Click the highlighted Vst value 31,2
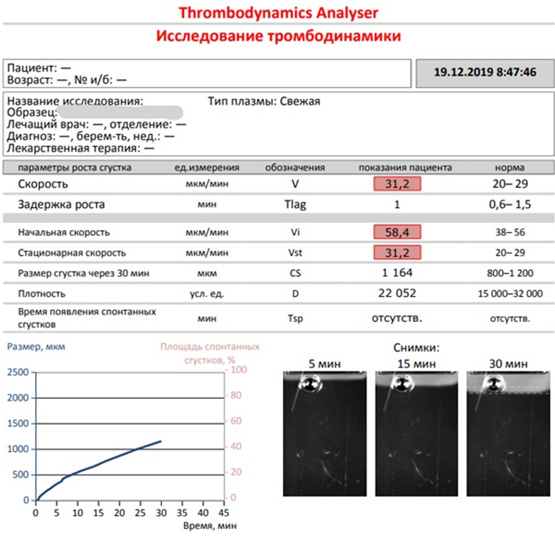The height and width of the screenshot is (541, 555). 397,253
